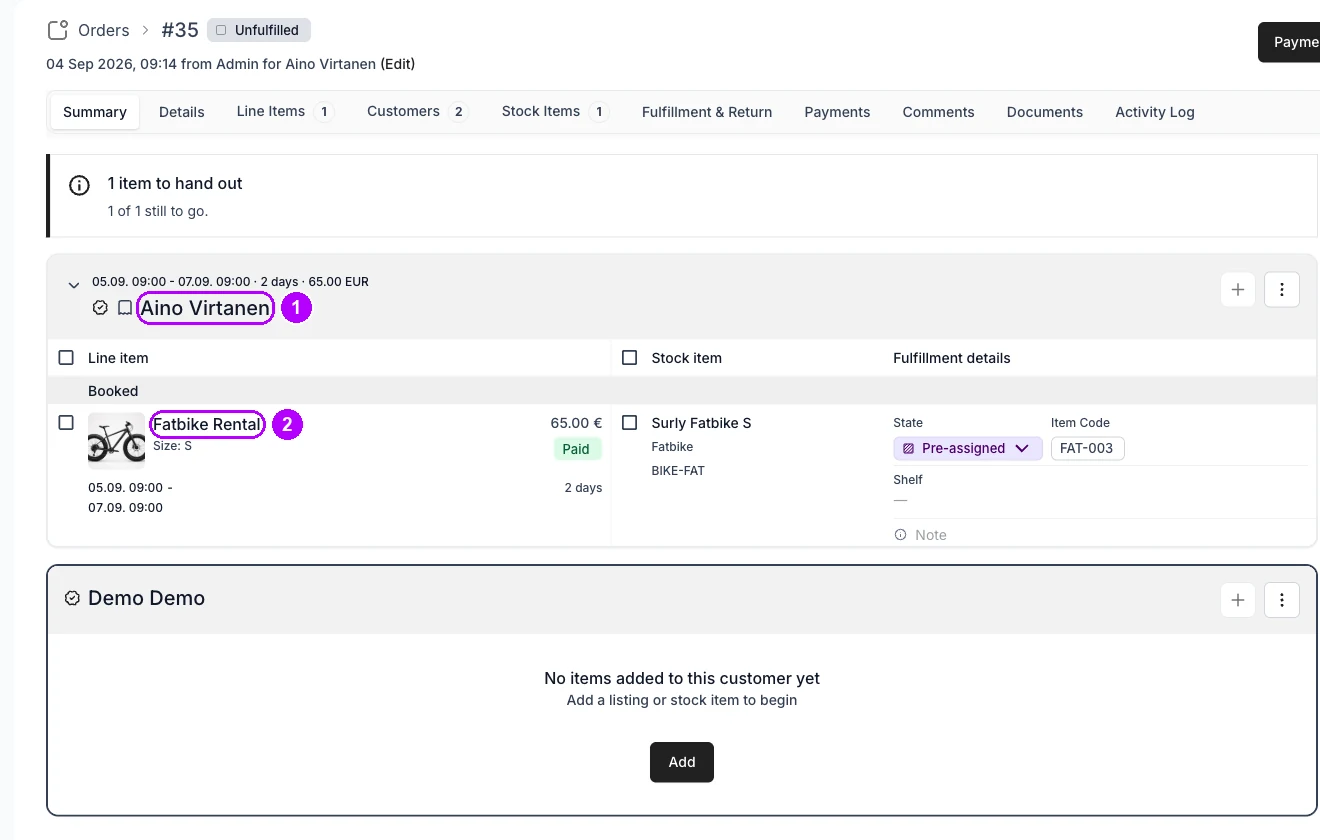This screenshot has height=840, width=1320.
Task: Select the Summary tab
Action: click(95, 112)
